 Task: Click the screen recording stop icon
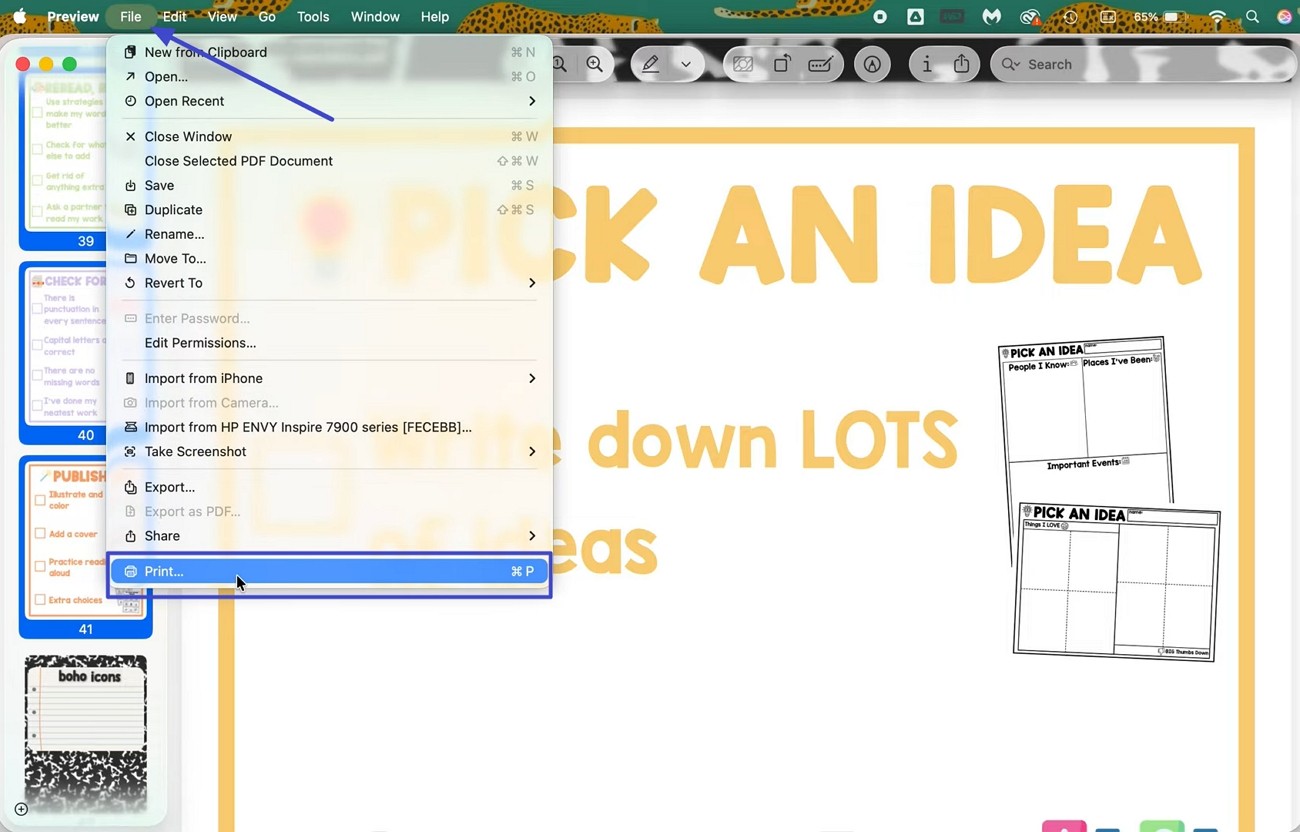click(x=880, y=17)
